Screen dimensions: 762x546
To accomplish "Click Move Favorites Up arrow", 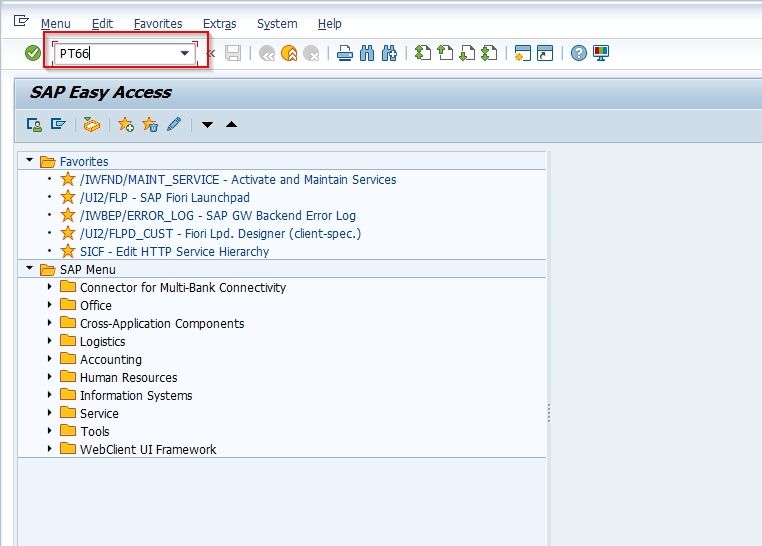I will [232, 125].
